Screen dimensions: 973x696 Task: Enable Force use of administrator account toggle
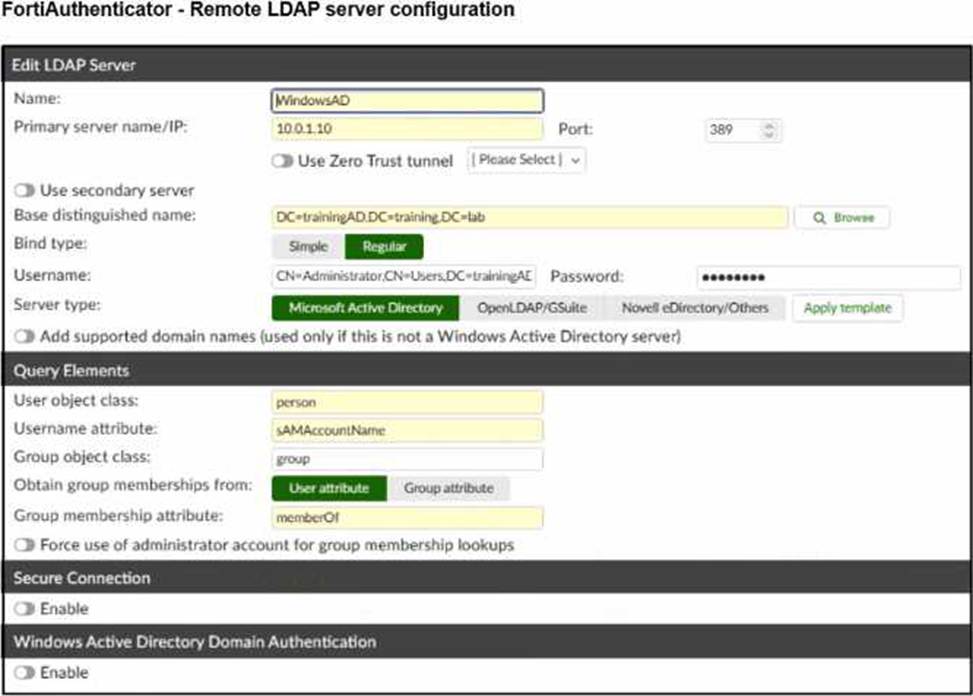(23, 545)
